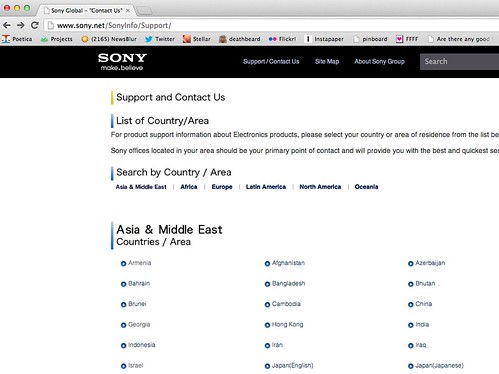
Task: Click the red window close button
Action: (7, 8)
